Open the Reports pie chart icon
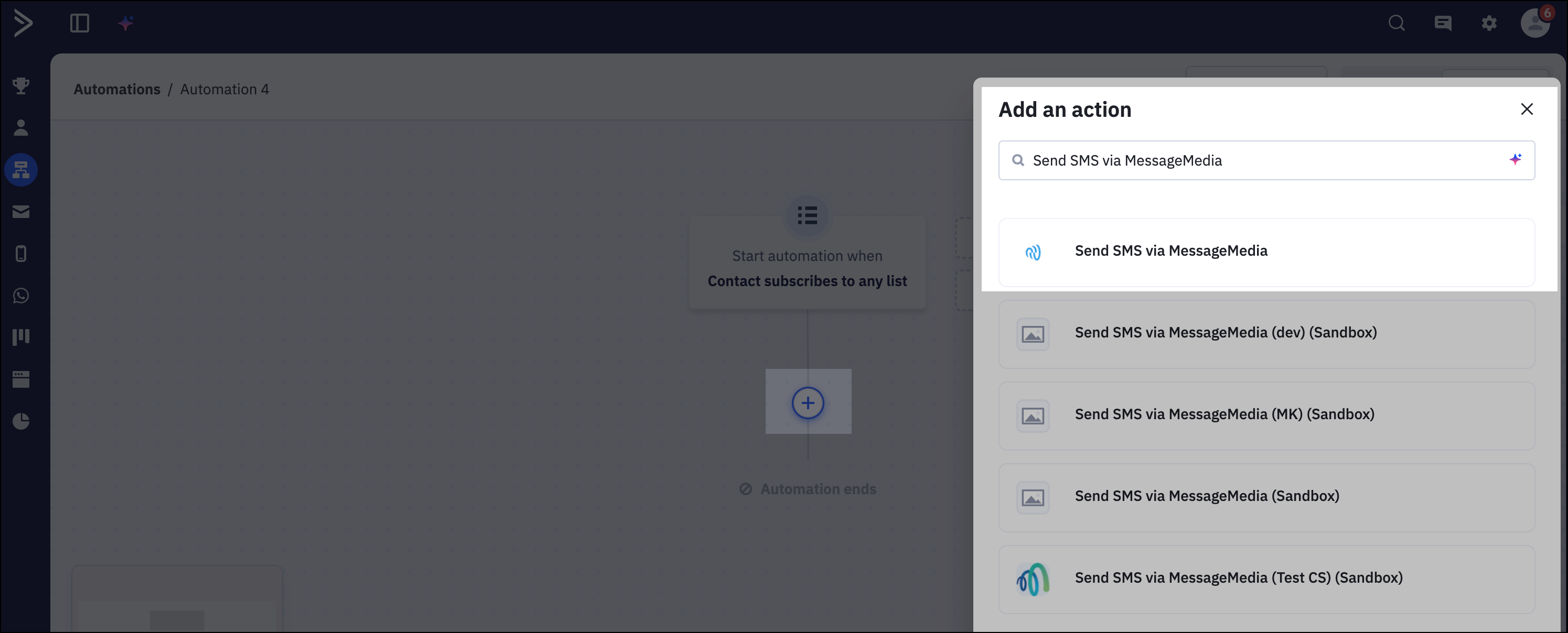 [x=22, y=421]
